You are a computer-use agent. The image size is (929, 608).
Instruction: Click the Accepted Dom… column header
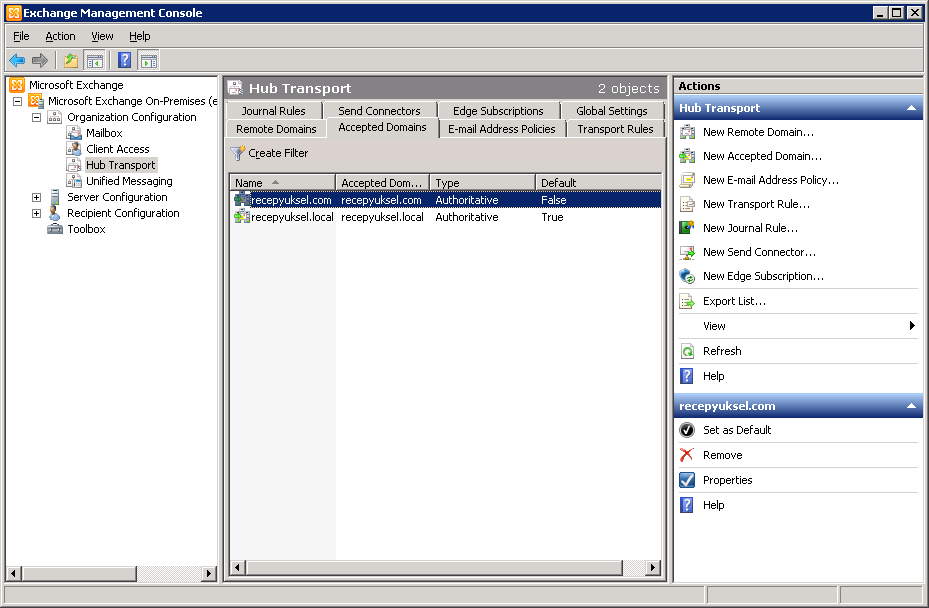[383, 183]
